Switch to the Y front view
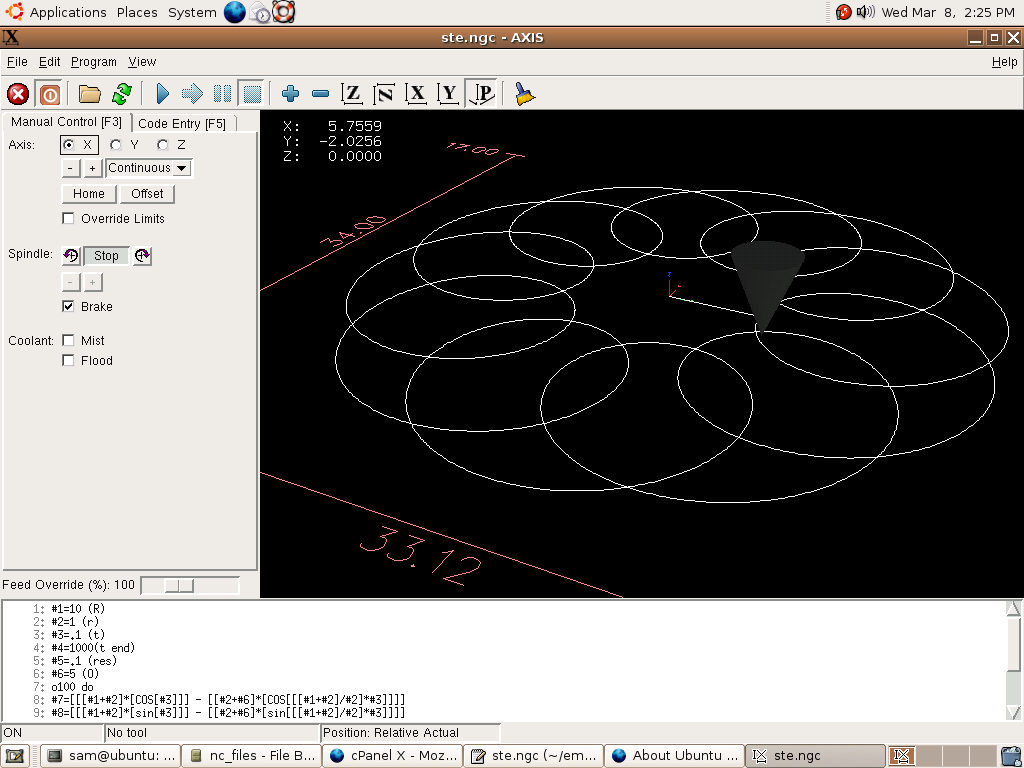1024x768 pixels. click(449, 94)
